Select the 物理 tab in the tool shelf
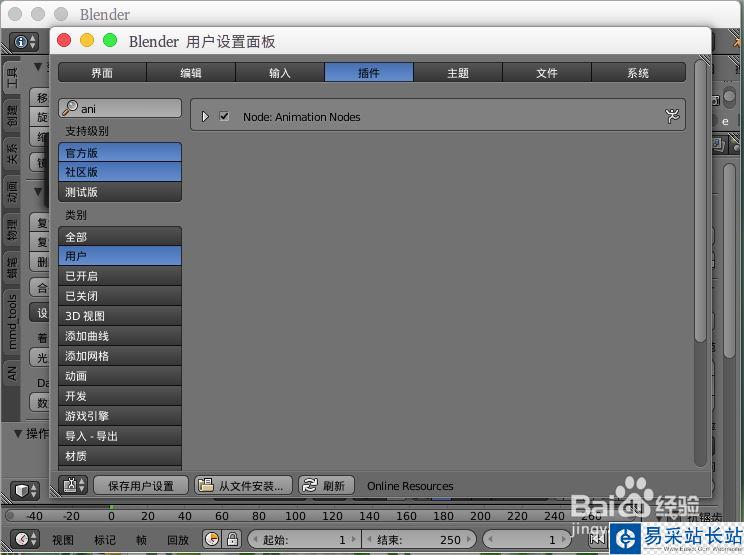Image resolution: width=744 pixels, height=555 pixels. (x=12, y=229)
